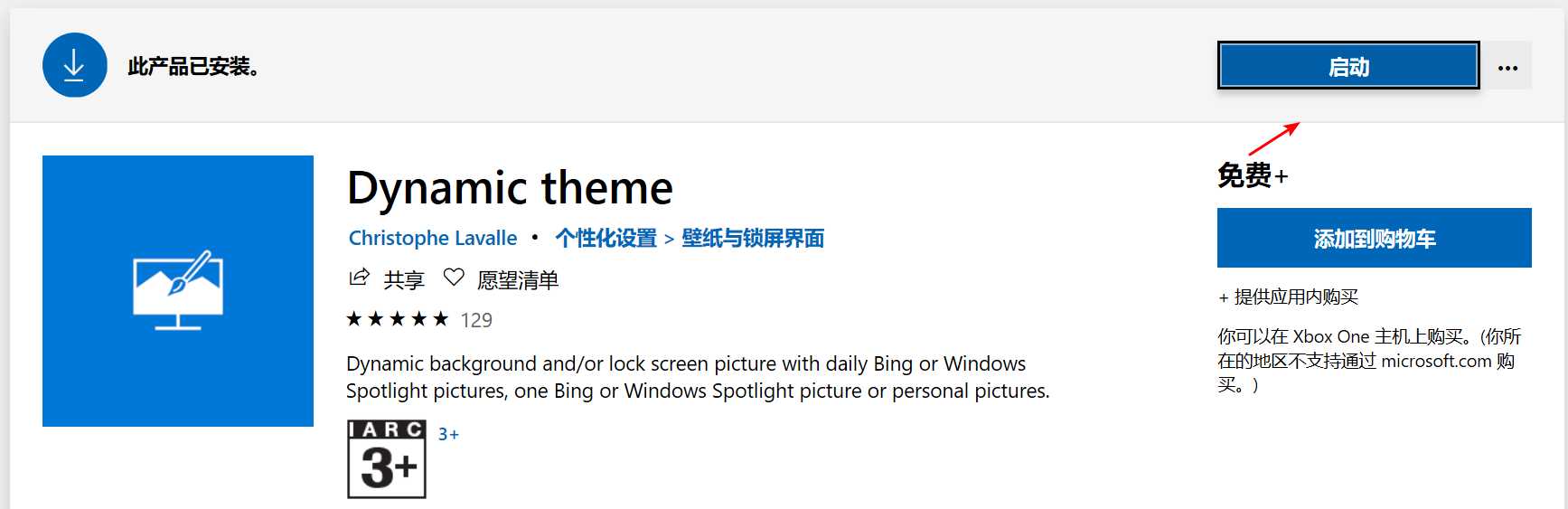Viewport: 1568px width, 509px height.
Task: Open the 壁纸与锁屏界面 subcategory link
Action: coord(753,238)
